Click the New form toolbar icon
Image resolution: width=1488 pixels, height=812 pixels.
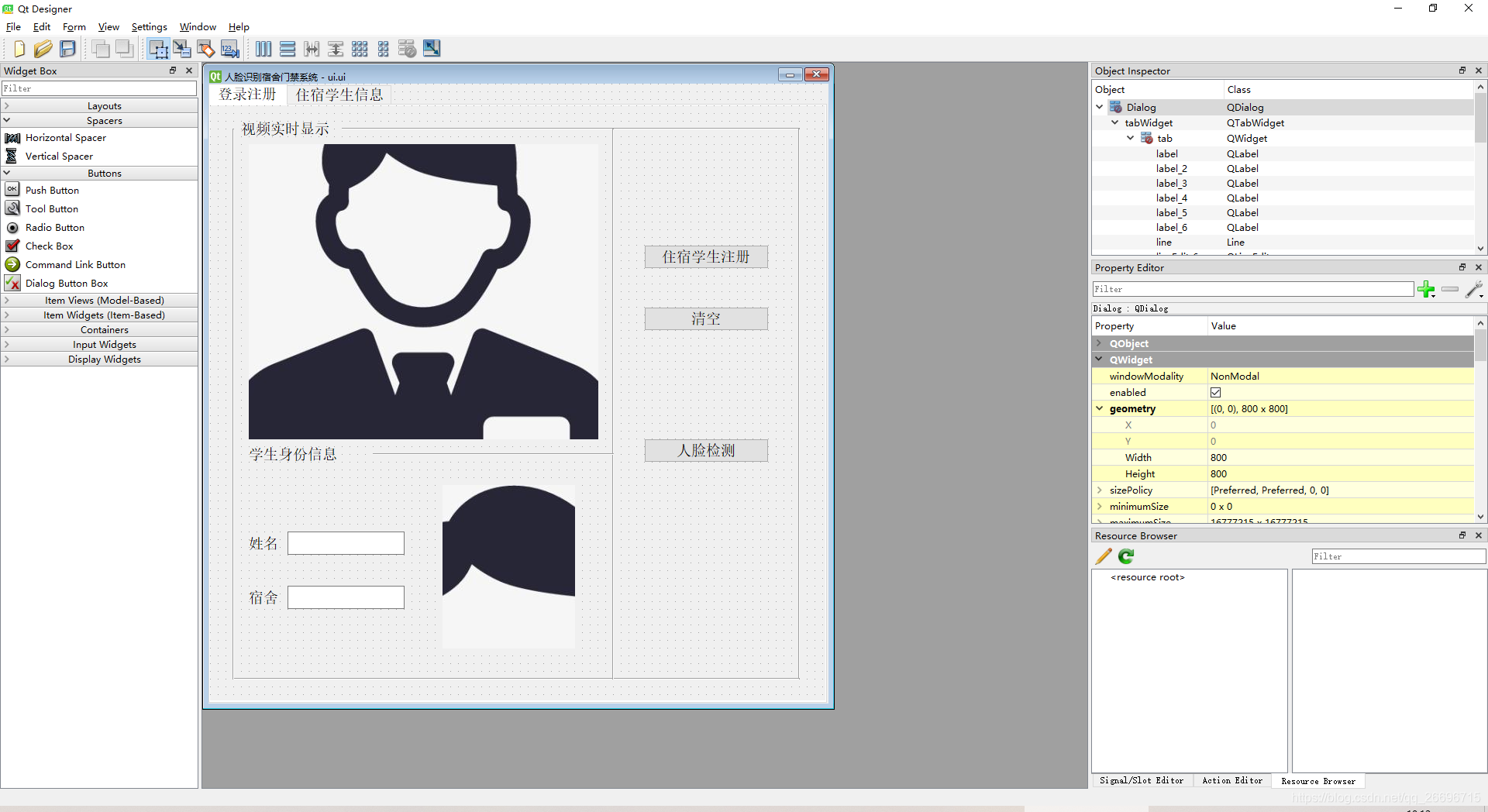pyautogui.click(x=19, y=49)
